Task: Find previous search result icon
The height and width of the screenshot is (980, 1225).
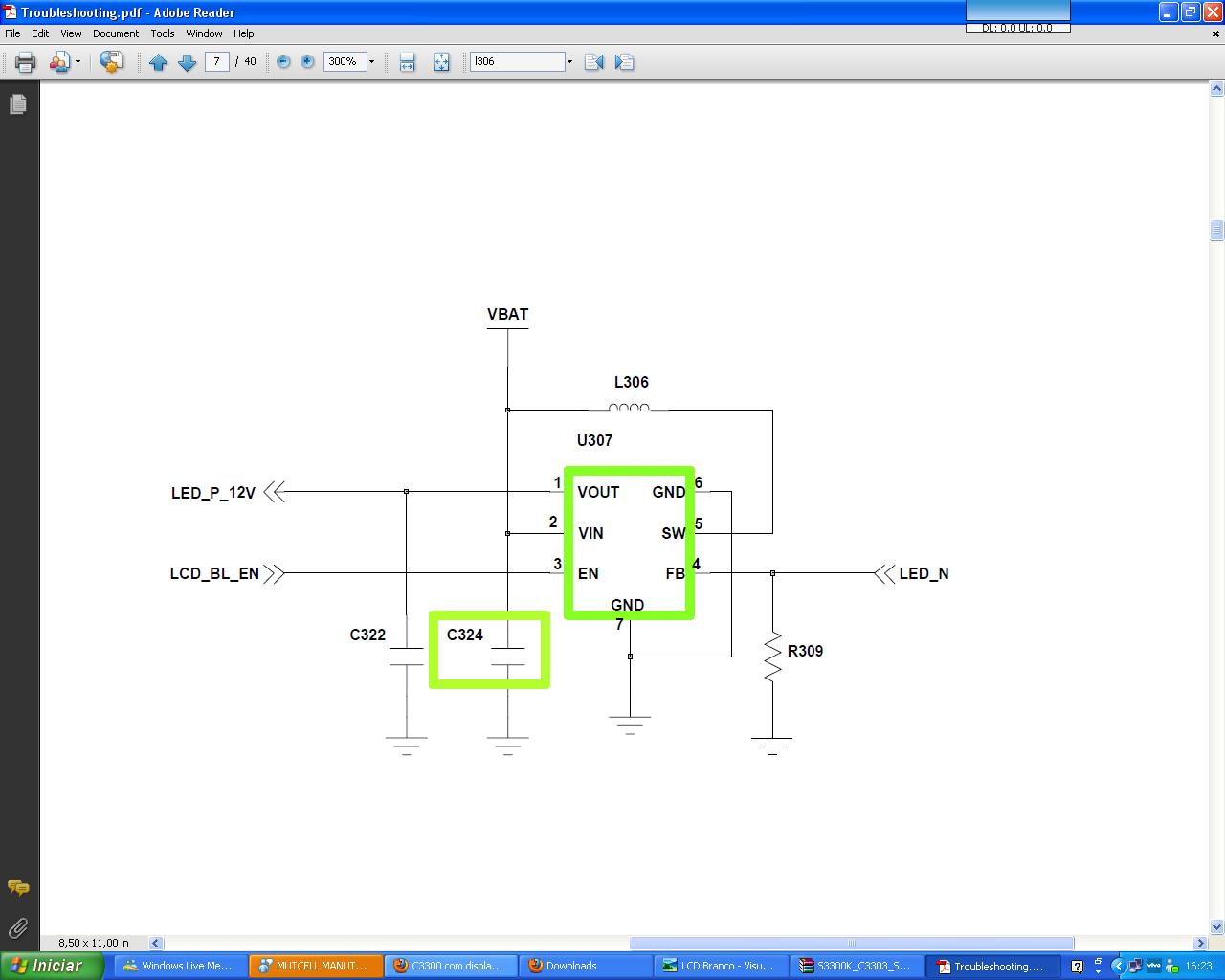Action: [594, 62]
